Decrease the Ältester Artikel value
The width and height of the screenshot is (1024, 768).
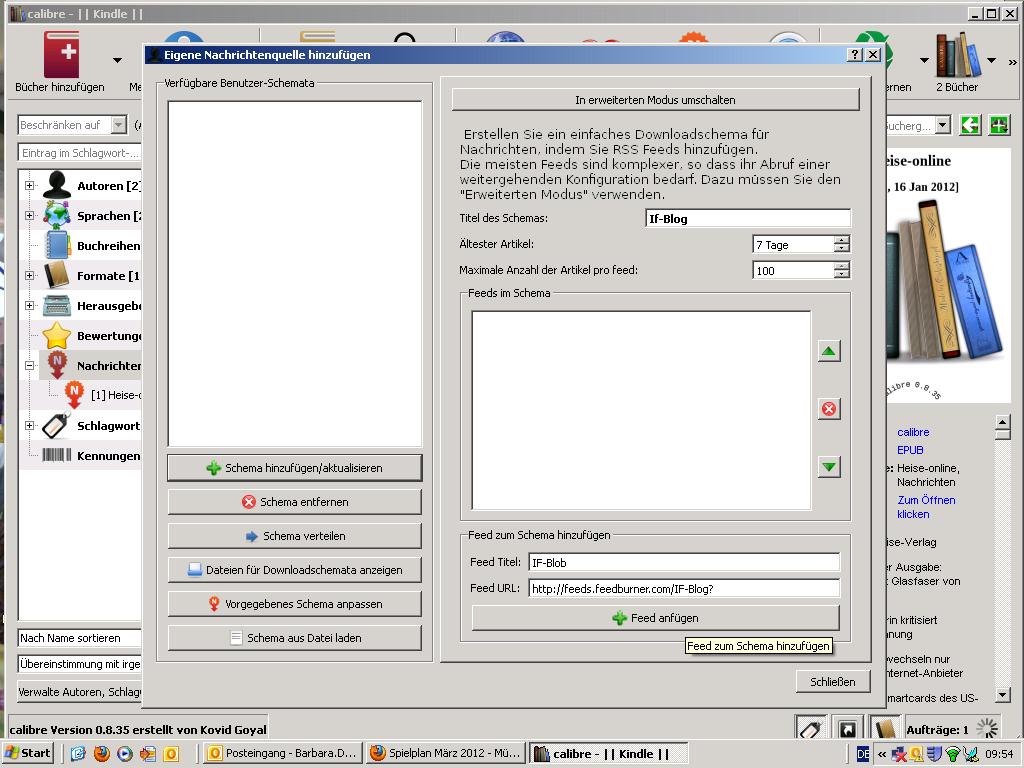(842, 249)
